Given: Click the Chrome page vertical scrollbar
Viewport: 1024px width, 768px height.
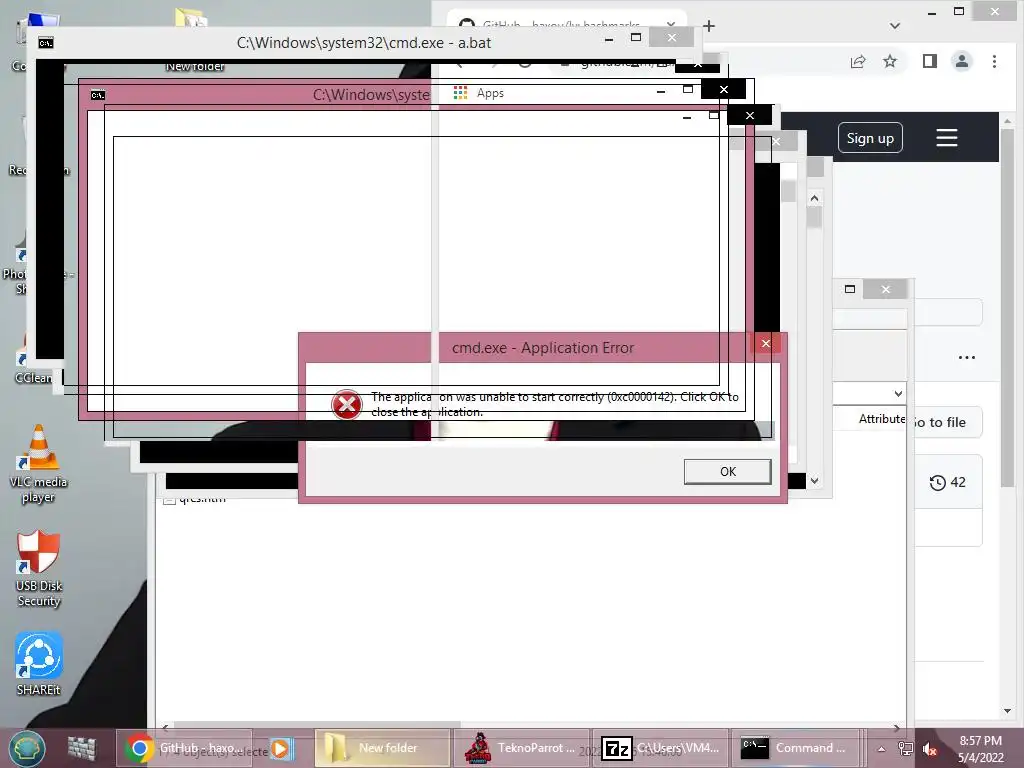Looking at the screenshot, I should click(x=1008, y=307).
